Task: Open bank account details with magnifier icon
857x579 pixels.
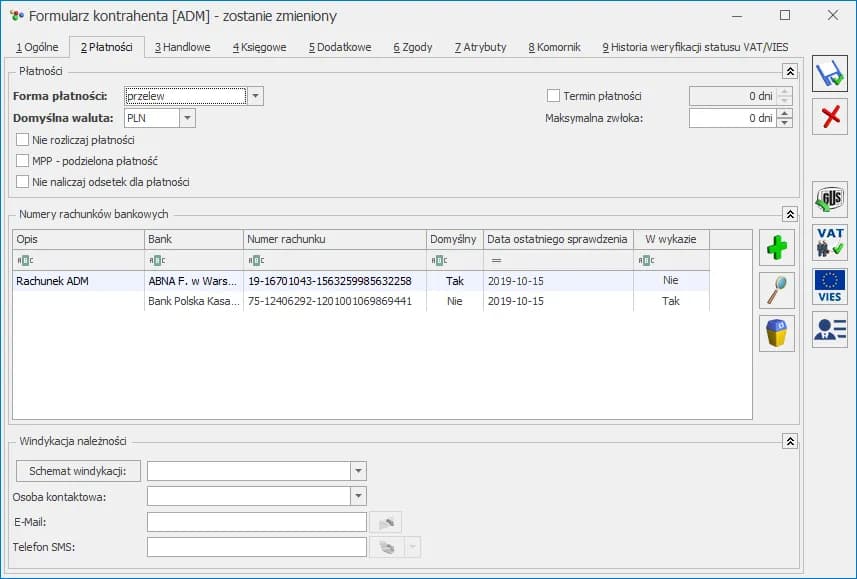Action: tap(776, 290)
